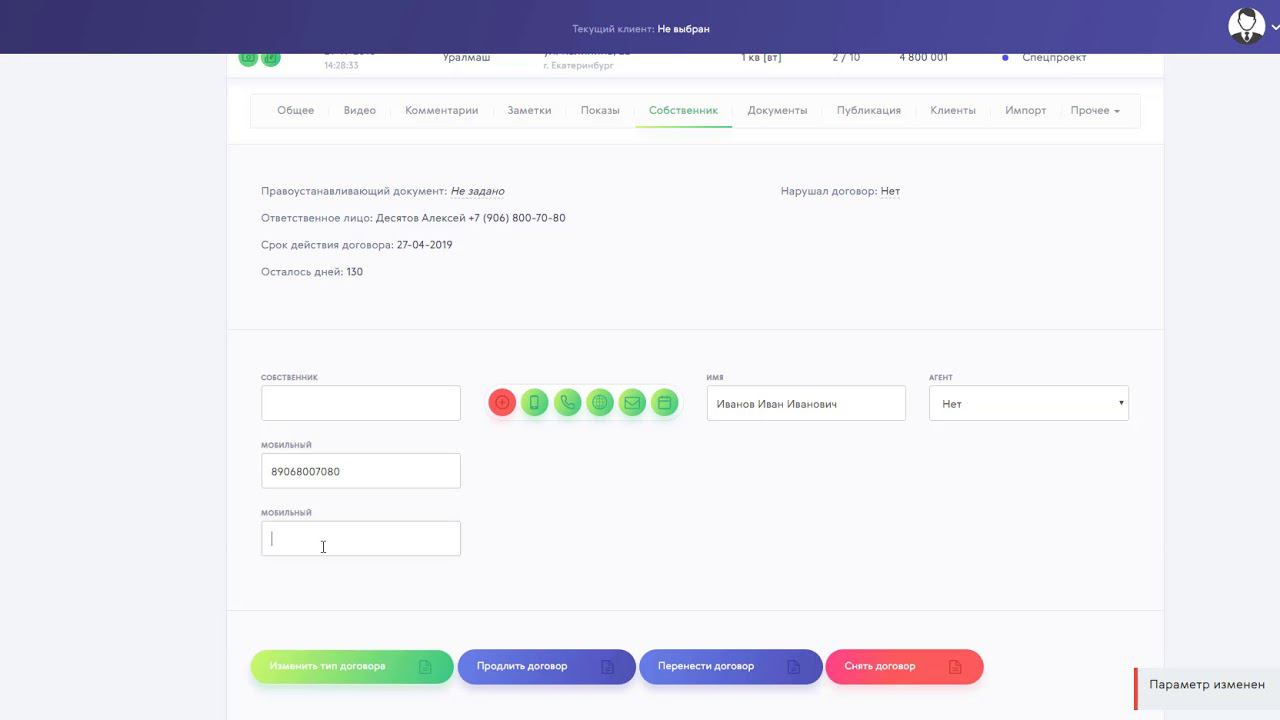Click the Срок действия договора date 27-04-2019

click(x=424, y=245)
